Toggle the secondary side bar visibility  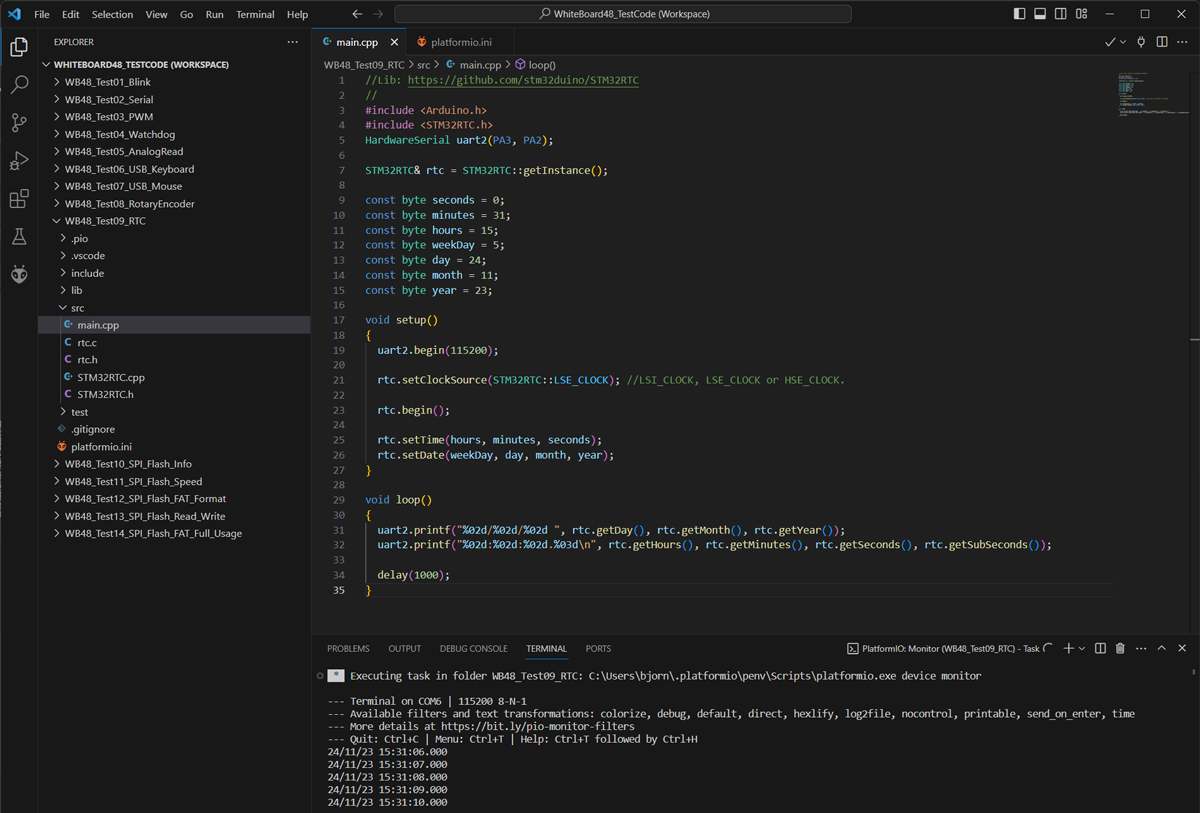point(1062,14)
